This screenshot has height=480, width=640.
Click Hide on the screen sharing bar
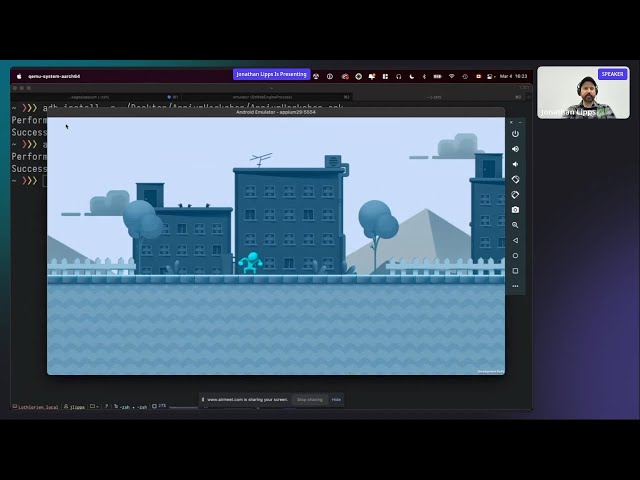[x=336, y=400]
